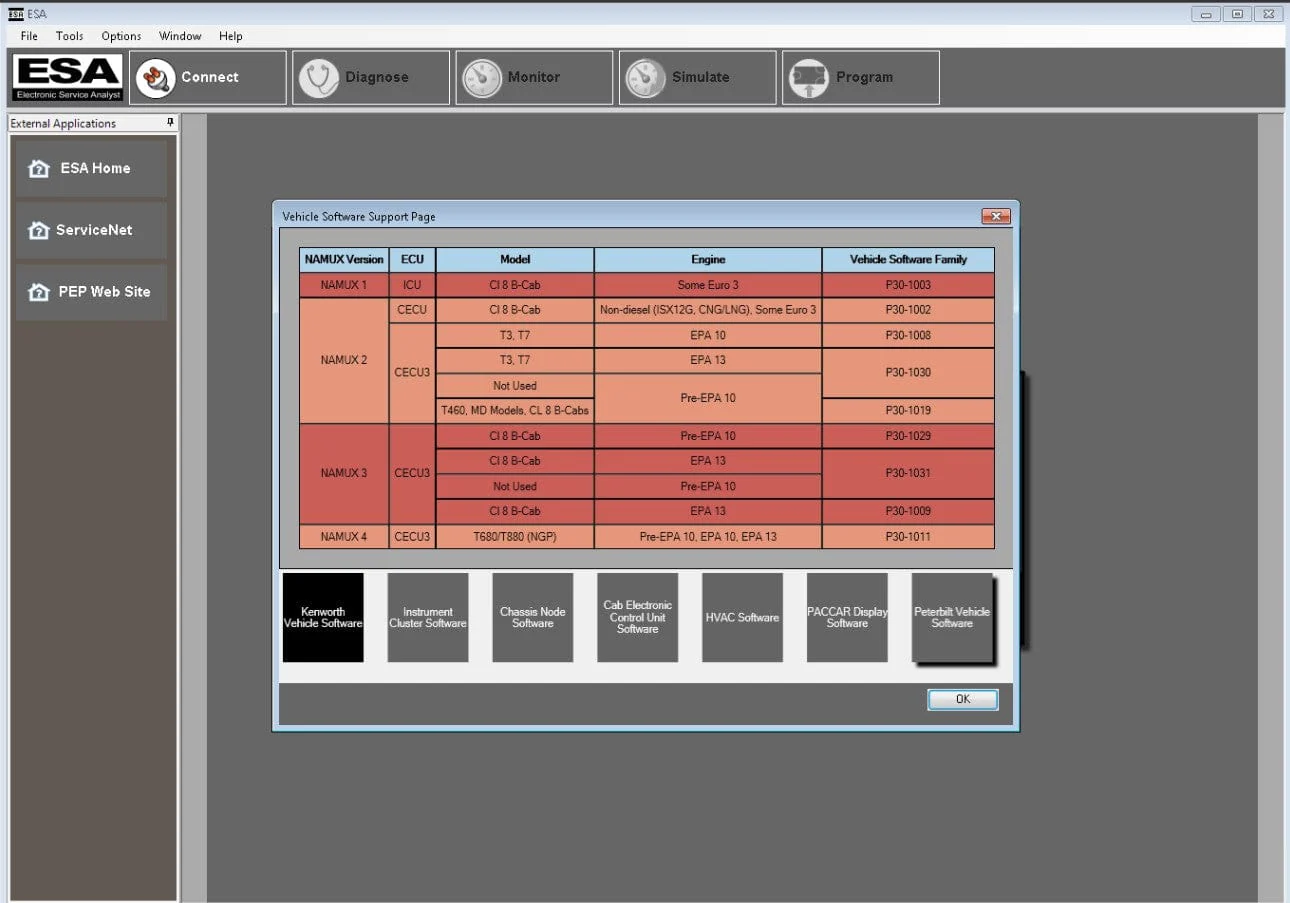Select Instrument Cluster Software tile
Screen dimensions: 1290x903
(428, 617)
